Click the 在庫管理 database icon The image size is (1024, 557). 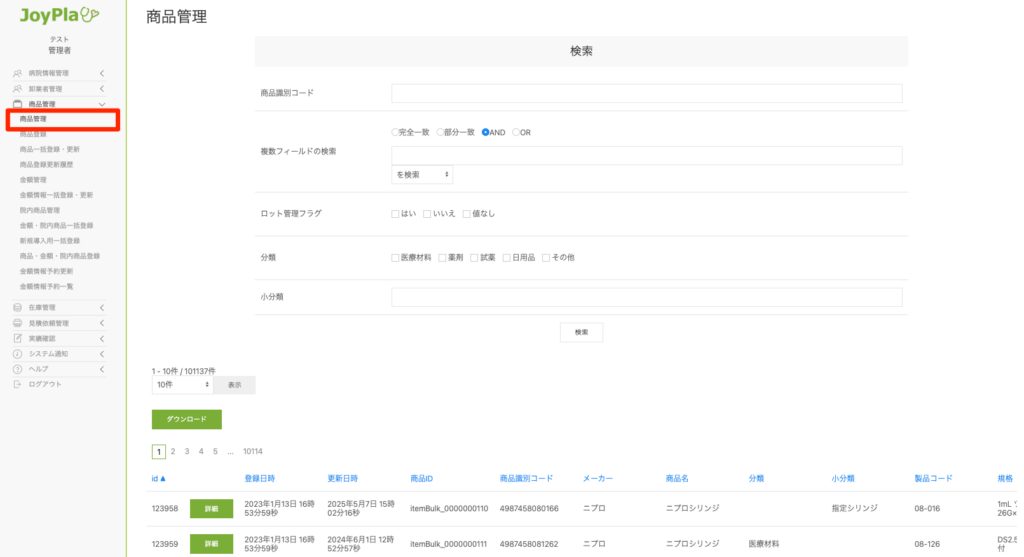pos(18,308)
